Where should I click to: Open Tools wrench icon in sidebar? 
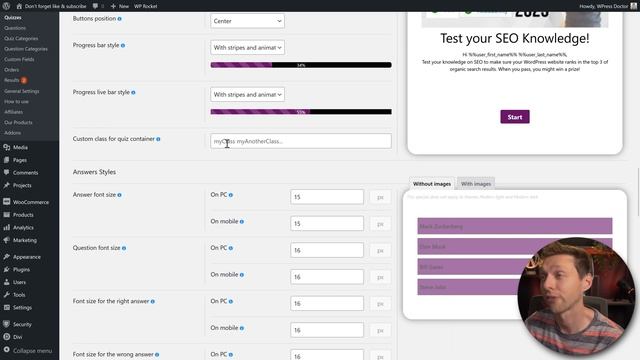click(7, 295)
